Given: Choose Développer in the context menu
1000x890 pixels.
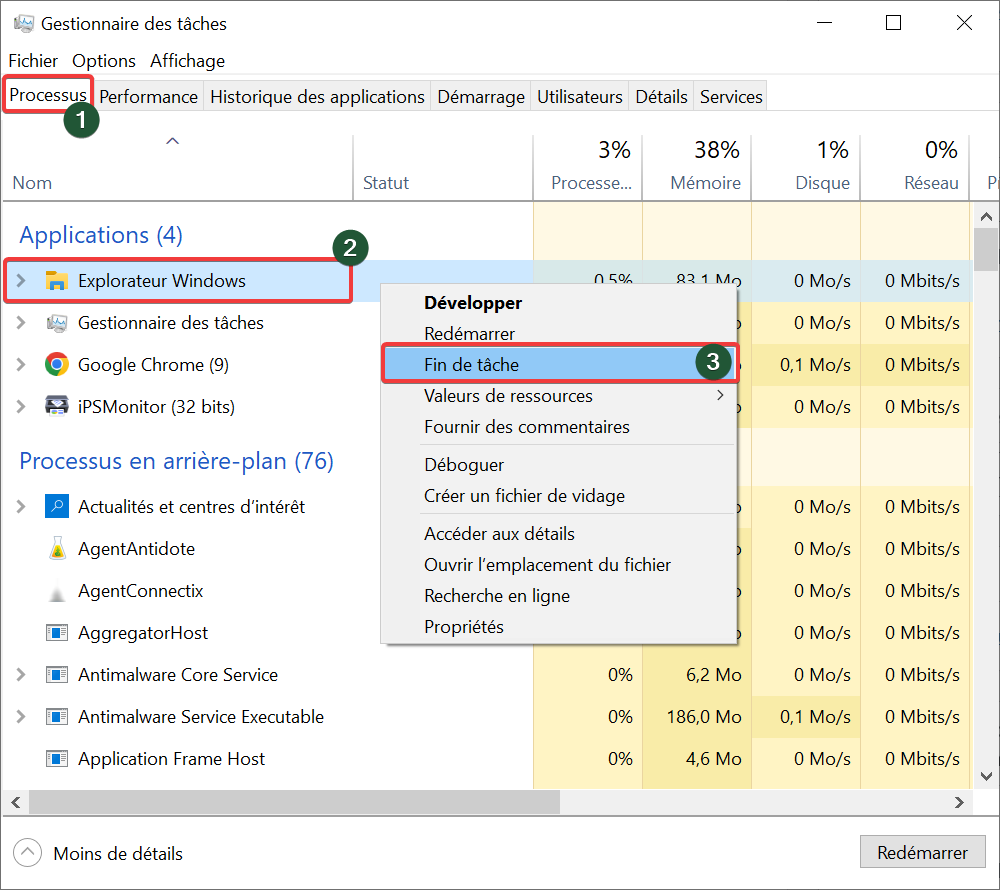Looking at the screenshot, I should pyautogui.click(x=559, y=303).
